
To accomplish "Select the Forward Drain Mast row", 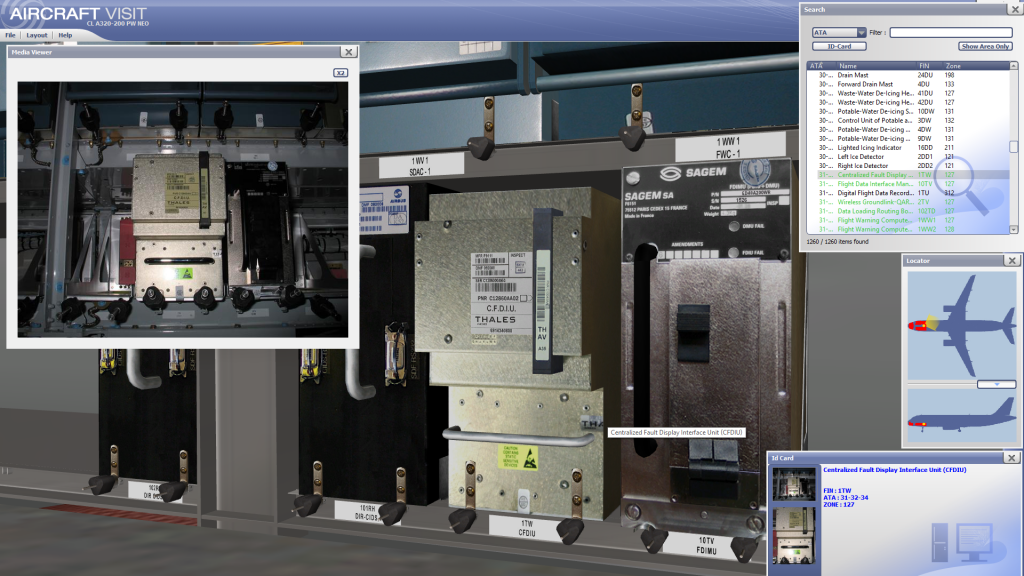I will coord(908,84).
